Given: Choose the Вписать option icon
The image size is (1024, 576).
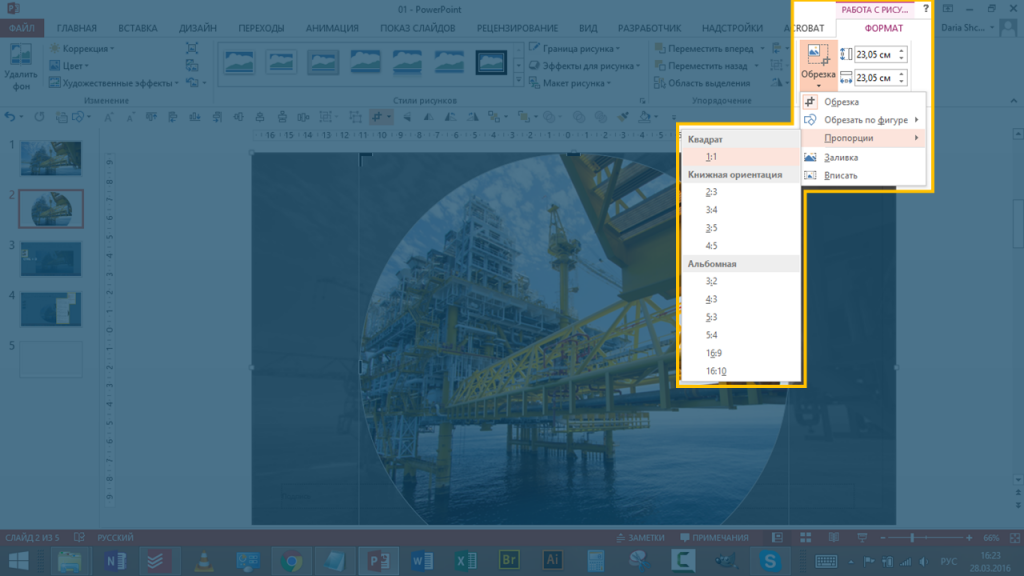Looking at the screenshot, I should point(810,175).
